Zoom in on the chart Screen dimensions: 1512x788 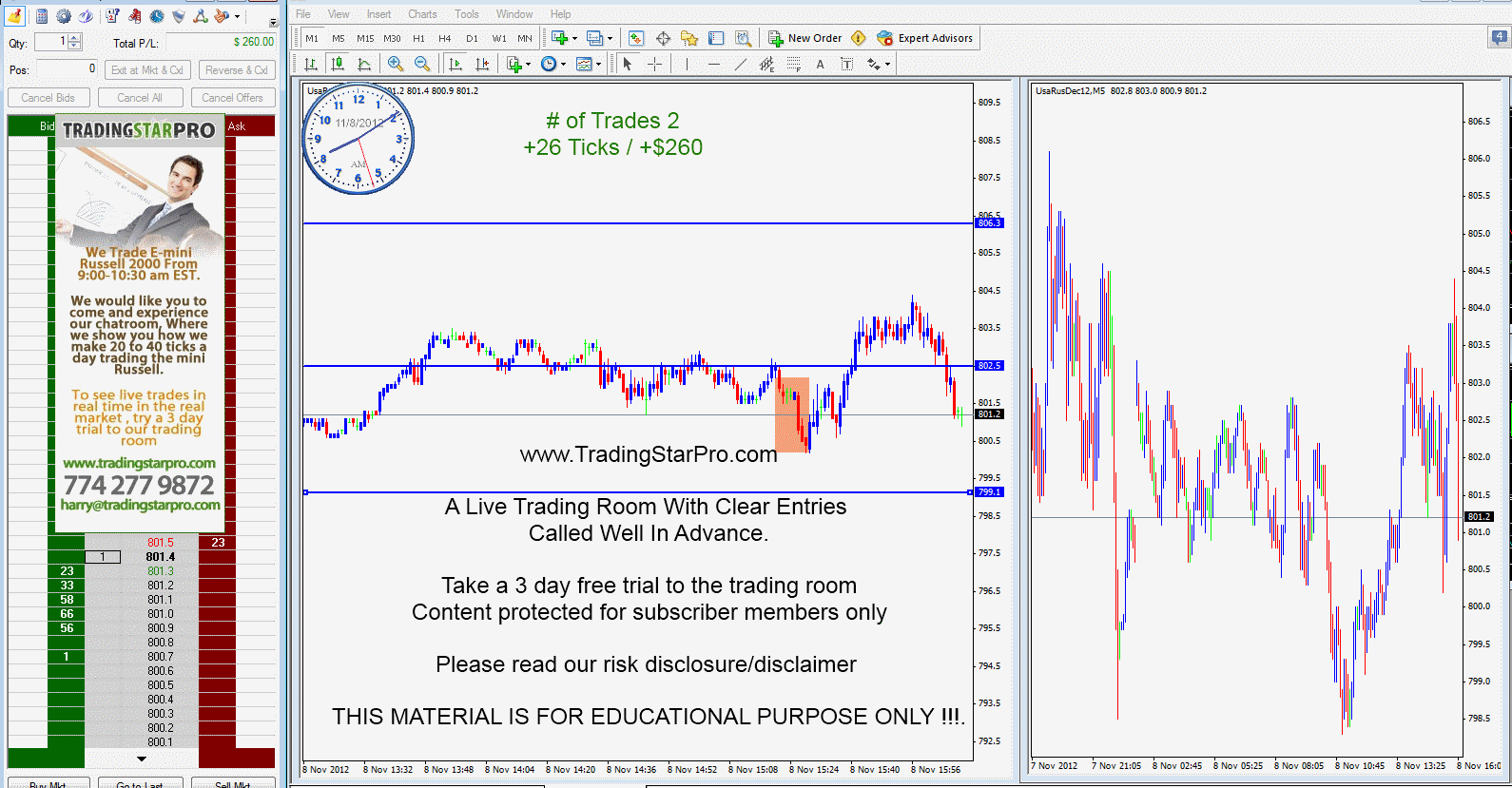pyautogui.click(x=396, y=64)
